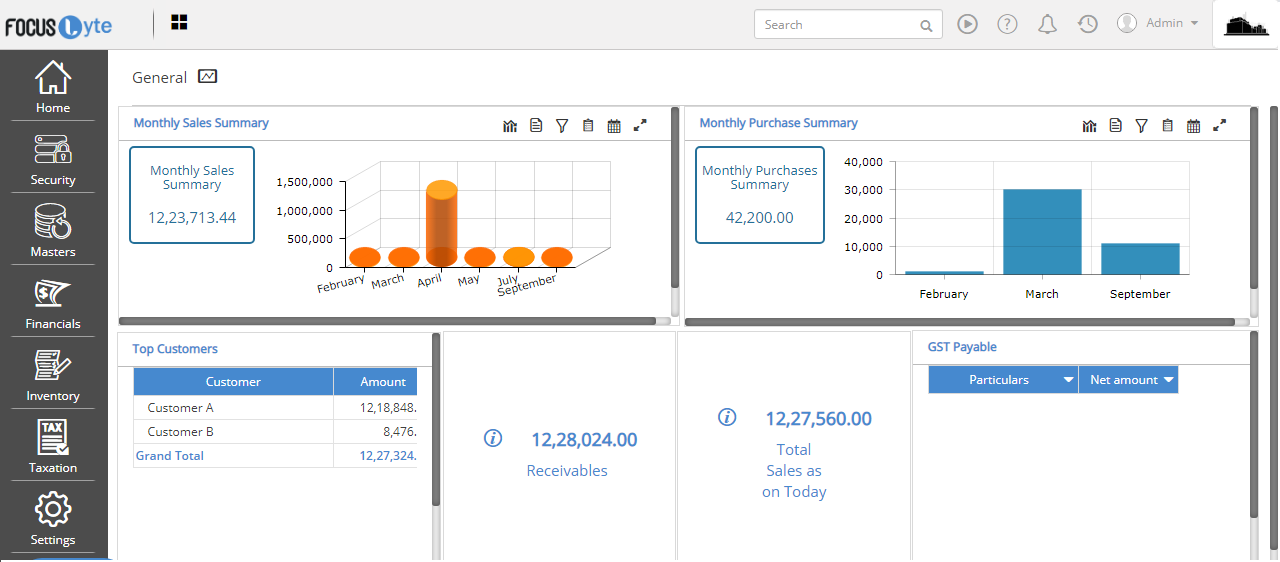Screen dimensions: 1280x562
Task: Click the Top Customers widget title
Action: [x=175, y=349]
